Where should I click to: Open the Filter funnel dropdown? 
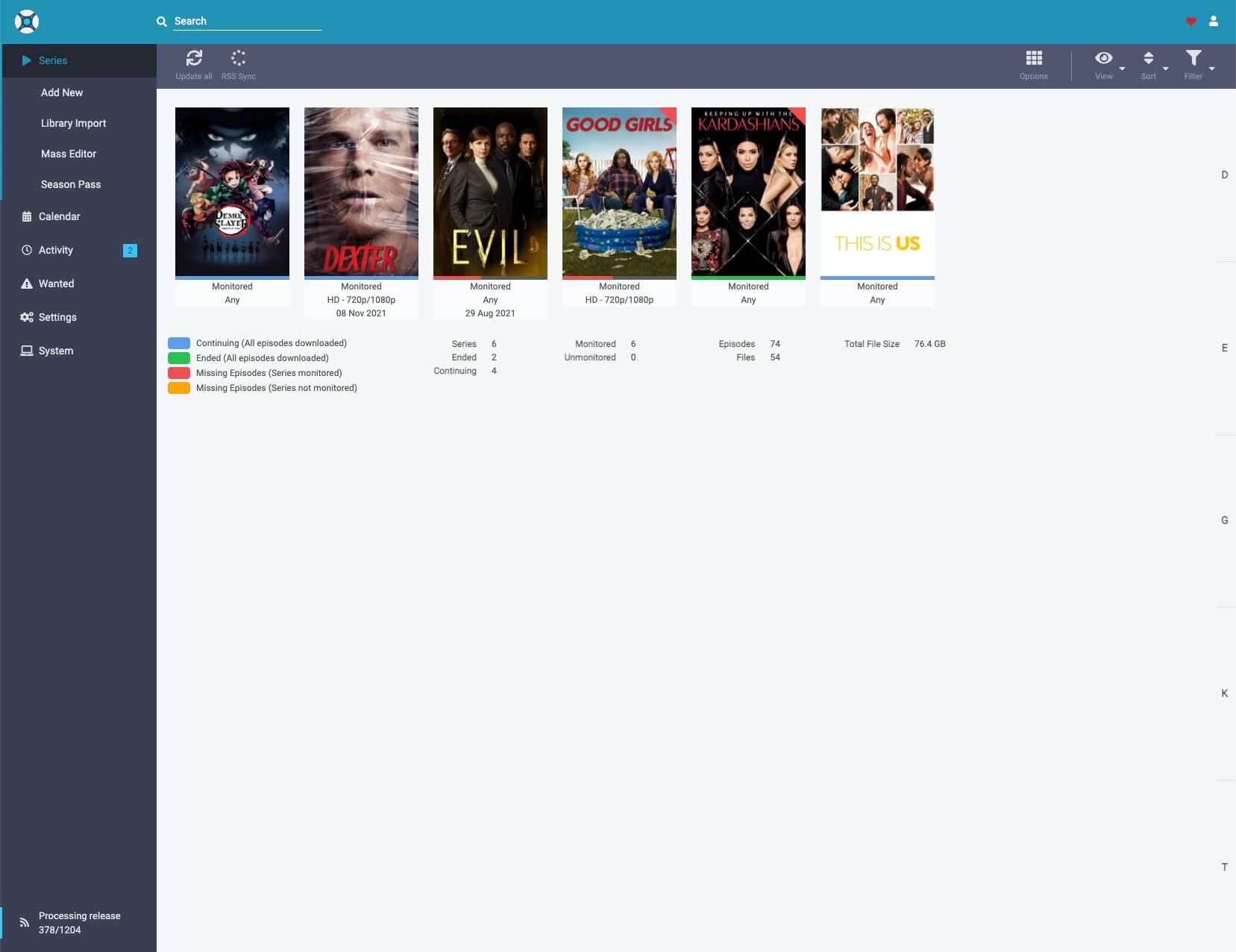tap(1193, 58)
